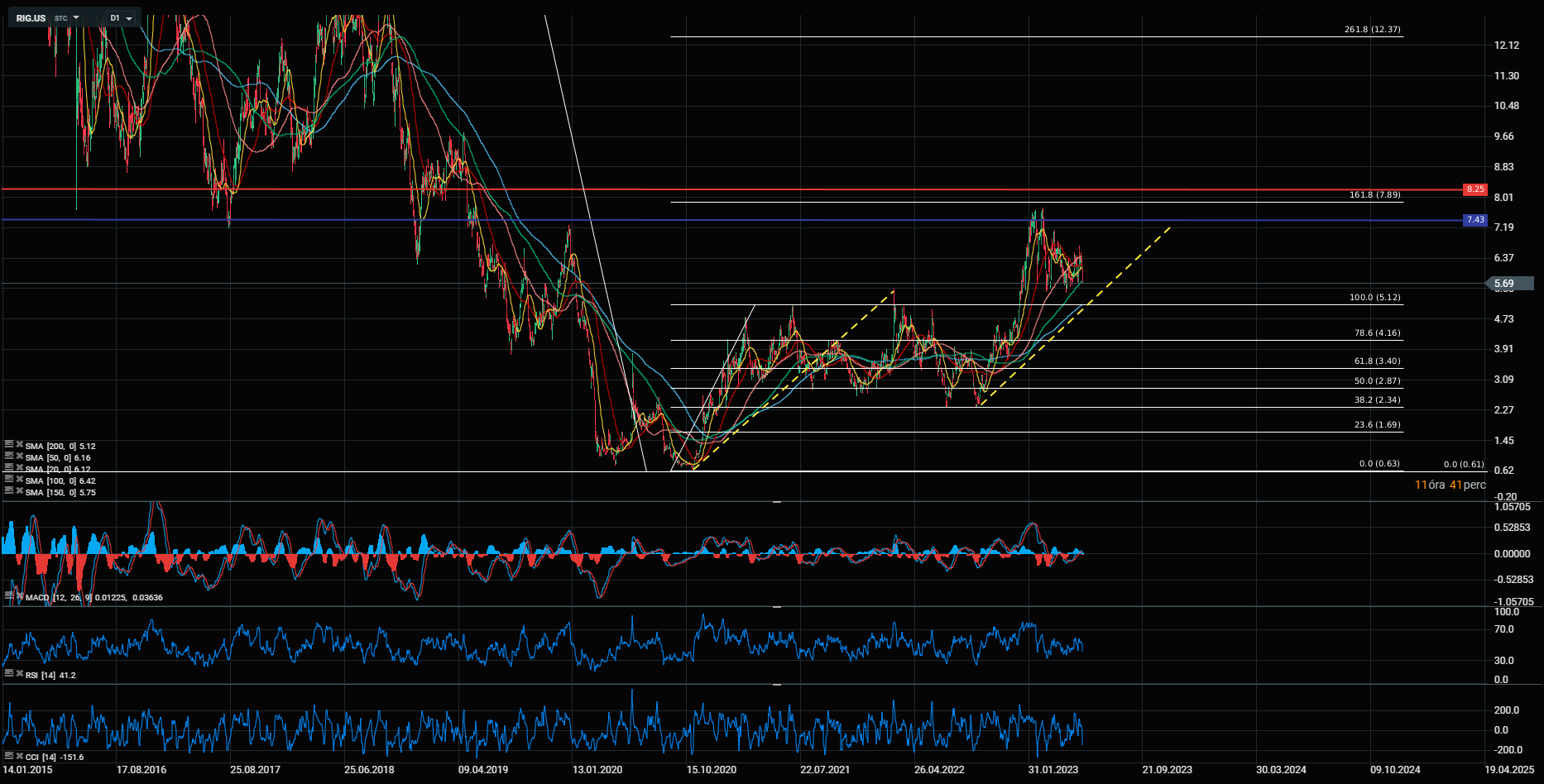
Task: Click the divider handle above the RSI panel
Action: click(x=776, y=607)
